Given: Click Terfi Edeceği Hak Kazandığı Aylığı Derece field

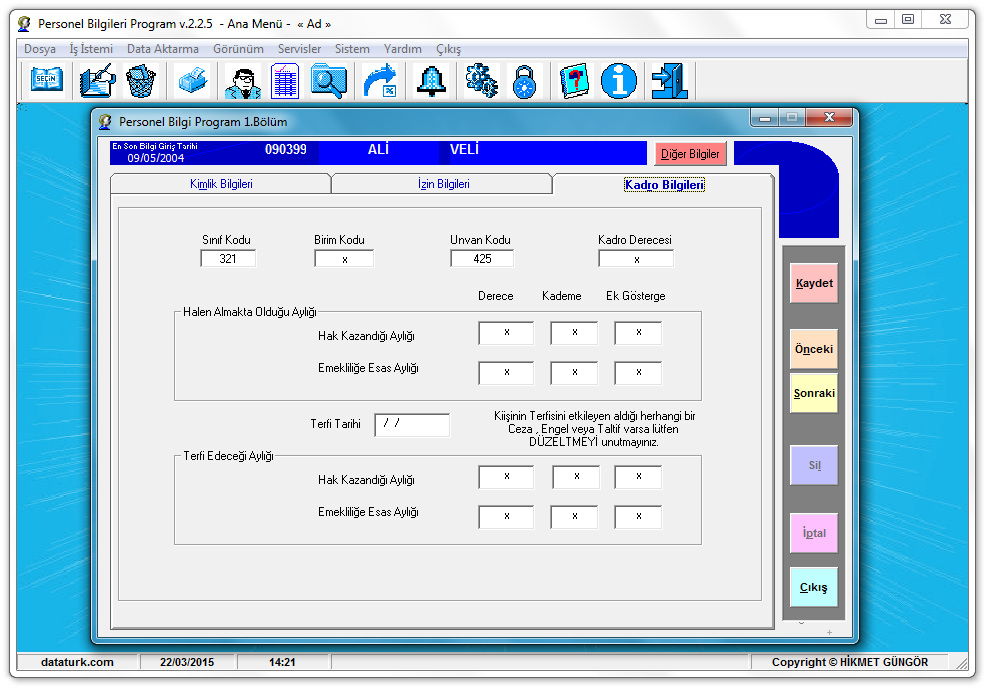Looking at the screenshot, I should [x=506, y=477].
